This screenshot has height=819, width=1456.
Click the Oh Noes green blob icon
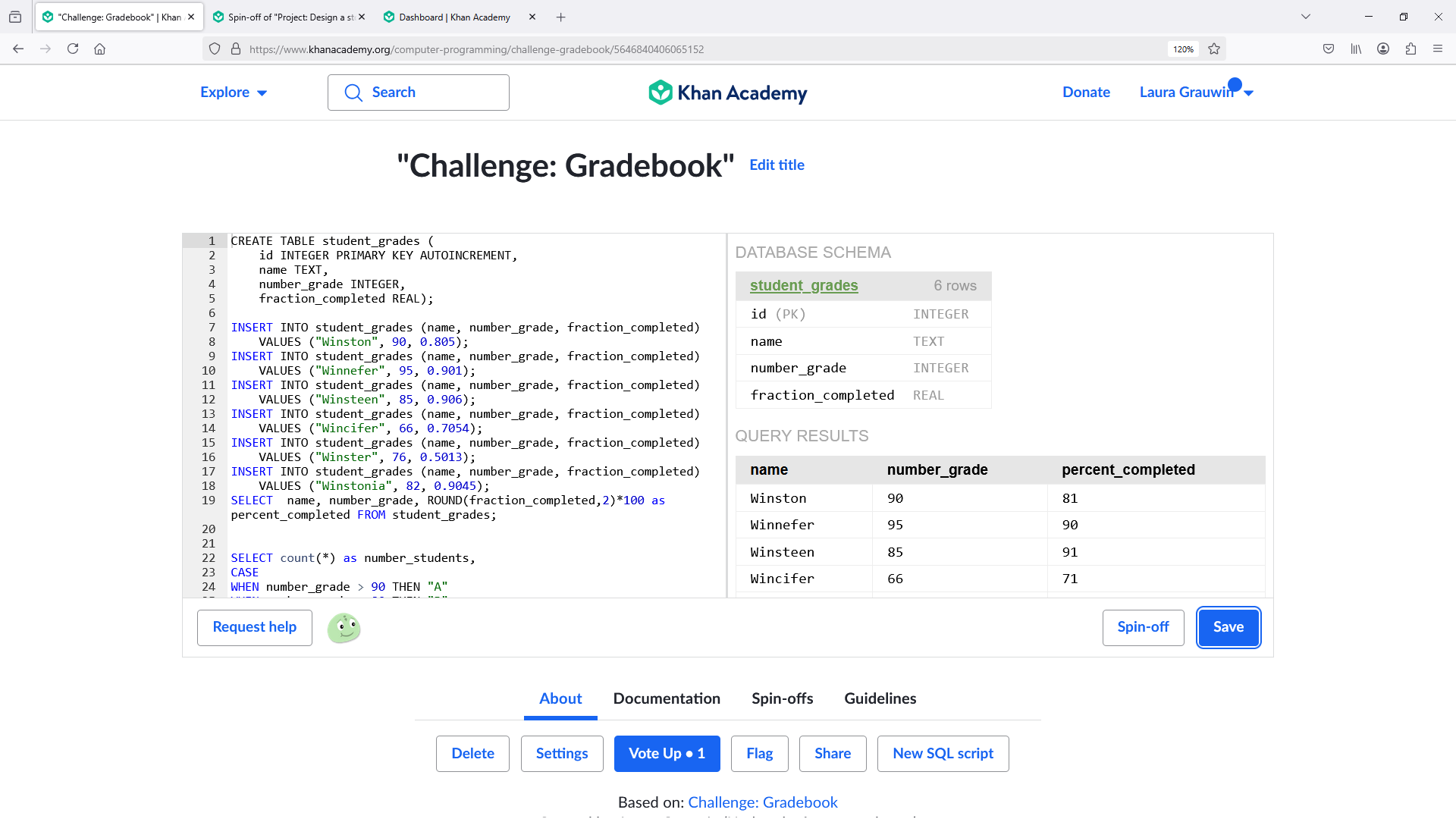[344, 628]
